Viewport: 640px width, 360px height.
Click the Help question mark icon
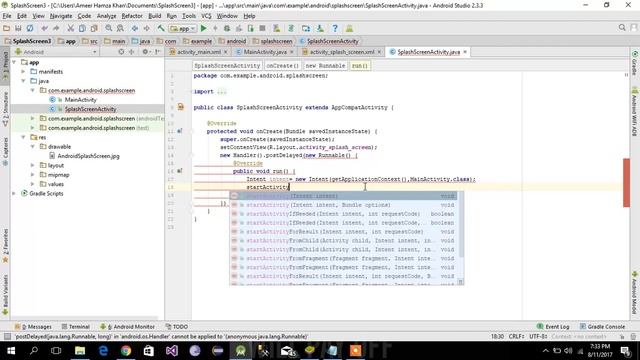point(335,28)
